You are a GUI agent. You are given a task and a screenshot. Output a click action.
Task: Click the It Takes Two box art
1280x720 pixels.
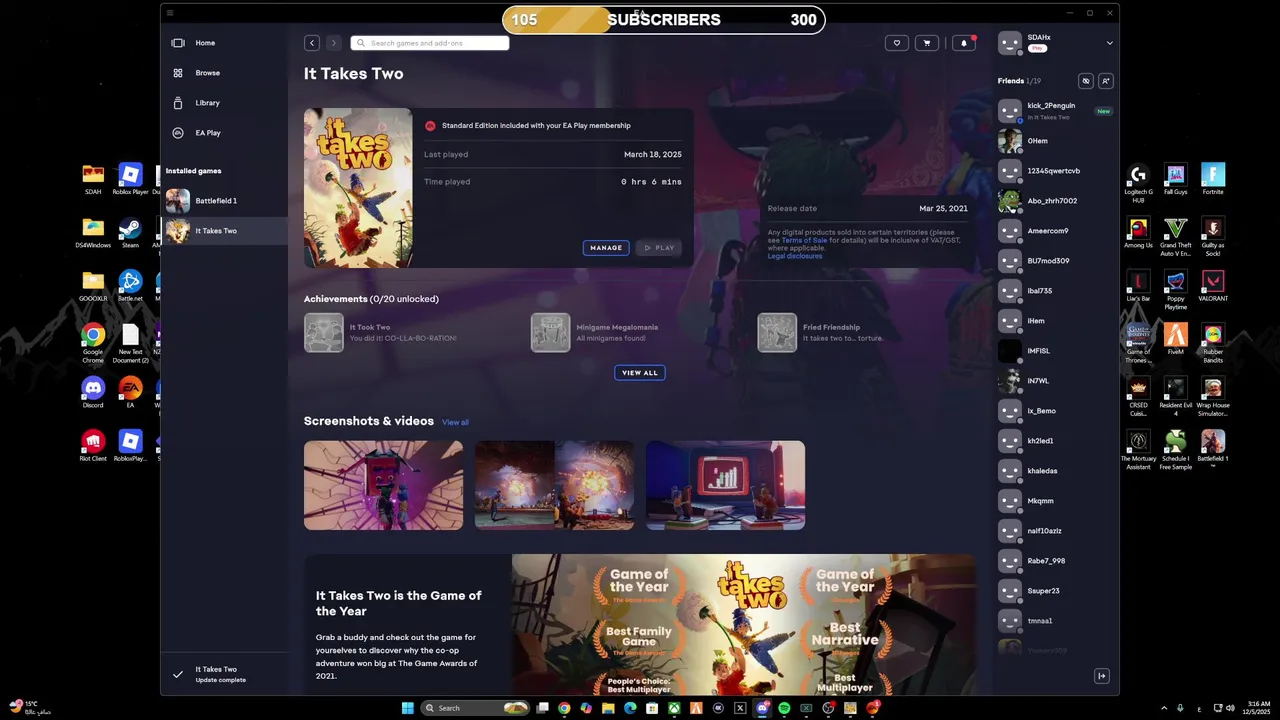tap(358, 188)
